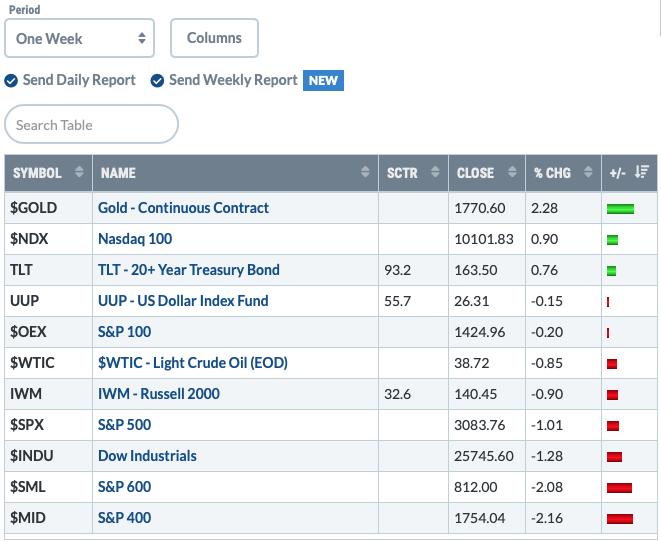
Task: Sort table by CLOSE column arrows
Action: click(x=512, y=172)
